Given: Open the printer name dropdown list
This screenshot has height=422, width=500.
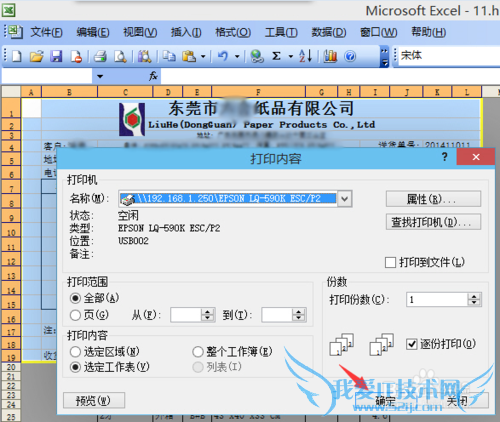Looking at the screenshot, I should [345, 199].
